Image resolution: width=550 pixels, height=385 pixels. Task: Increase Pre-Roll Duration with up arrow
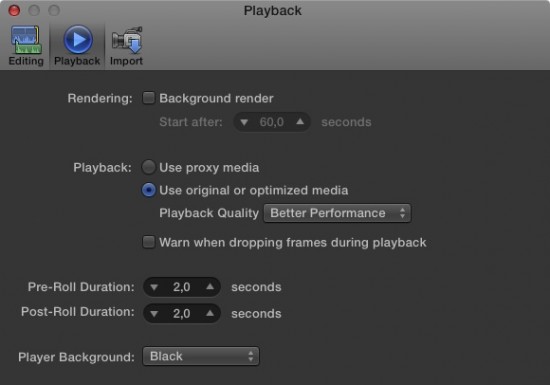pyautogui.click(x=210, y=286)
